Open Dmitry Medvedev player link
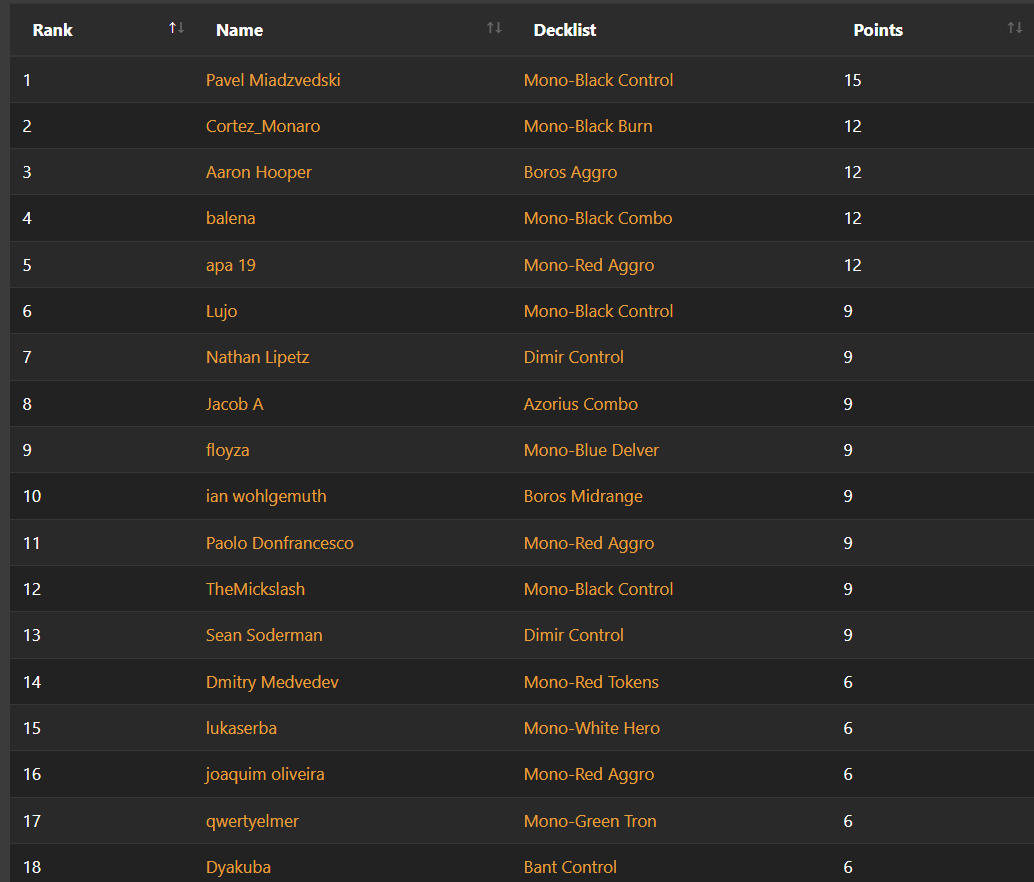The width and height of the screenshot is (1034, 882). [272, 682]
